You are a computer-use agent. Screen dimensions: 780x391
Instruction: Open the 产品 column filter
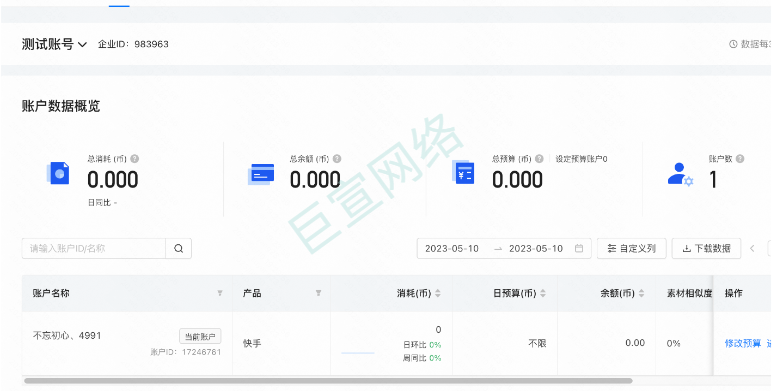318,293
